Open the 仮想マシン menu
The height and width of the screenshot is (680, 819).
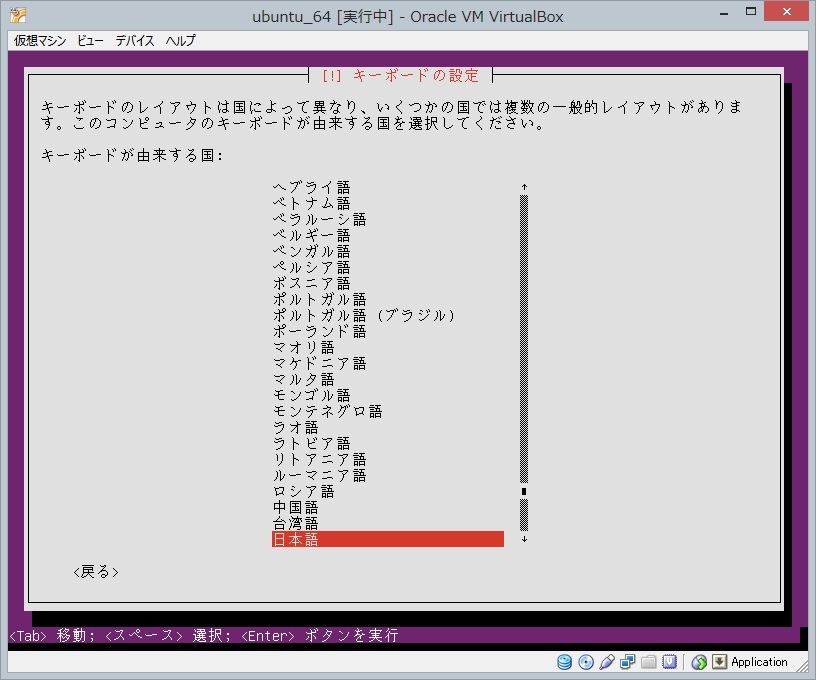pyautogui.click(x=40, y=40)
